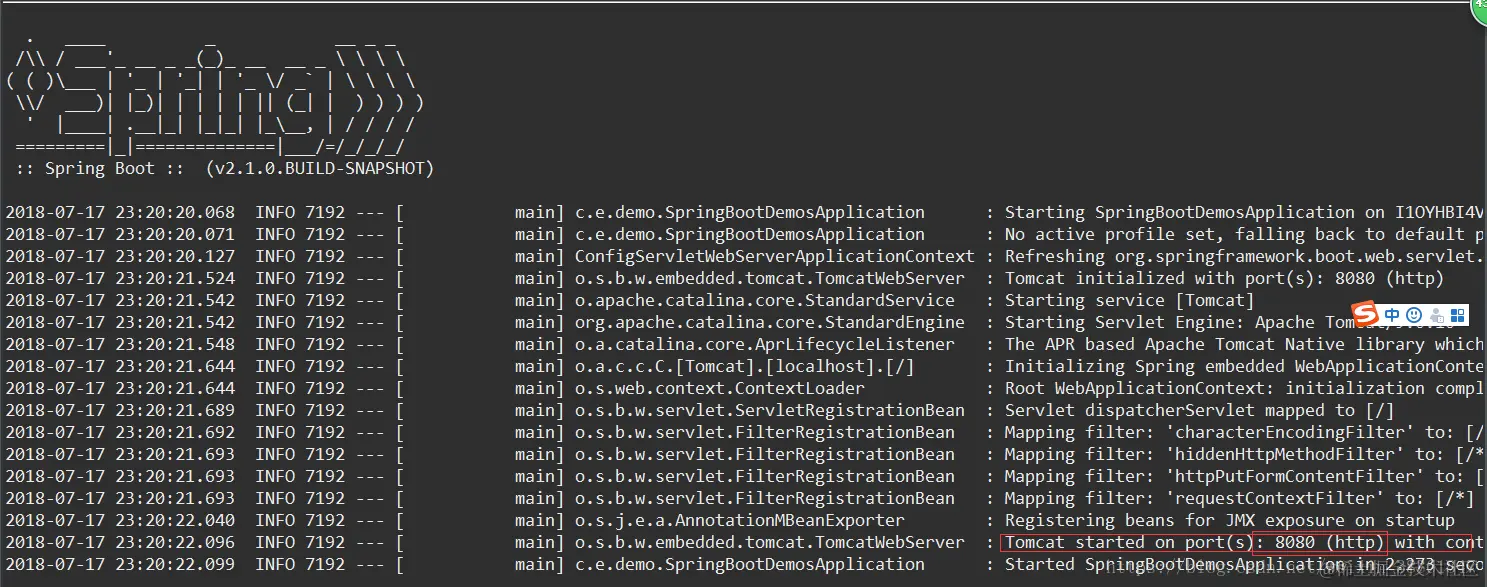Click the org.apache.catalina.core.StandardEngine logger name
1487x587 pixels.
click(x=769, y=322)
